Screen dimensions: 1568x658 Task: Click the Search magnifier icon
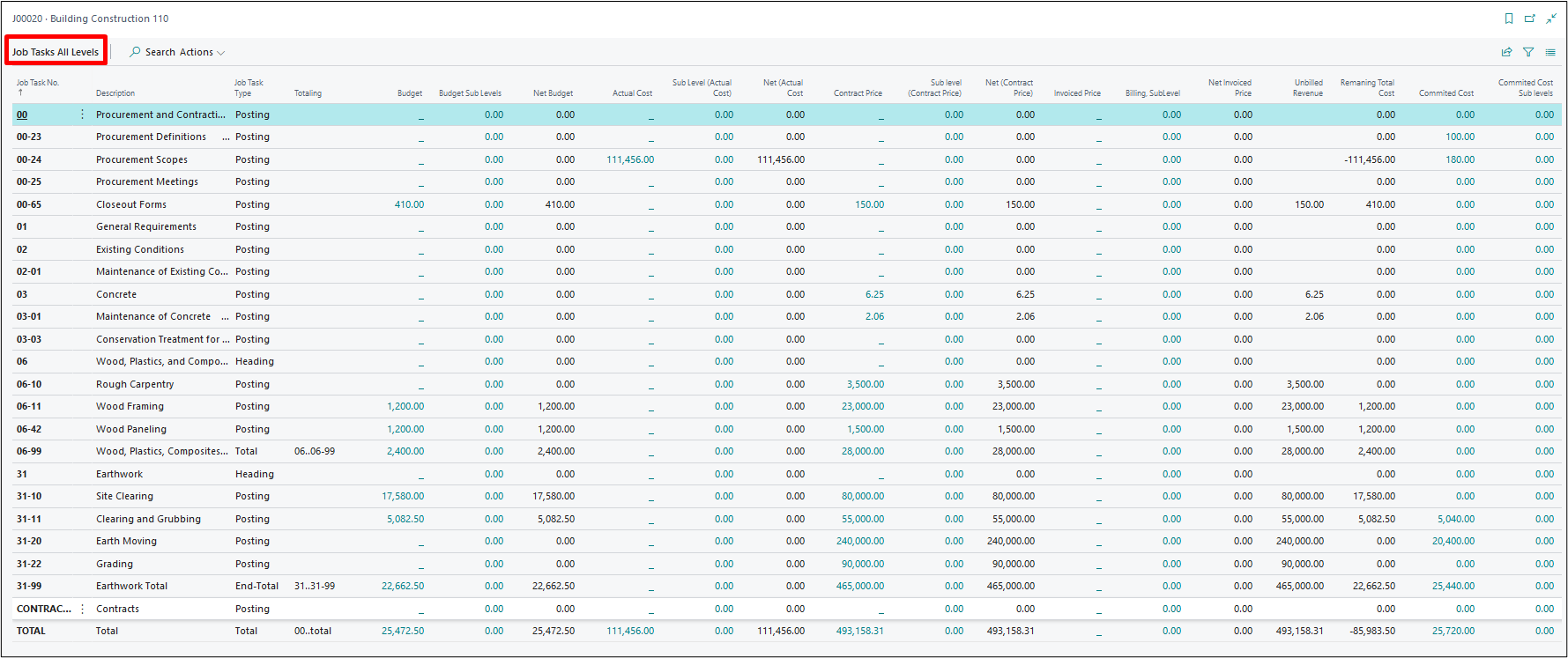[x=135, y=52]
